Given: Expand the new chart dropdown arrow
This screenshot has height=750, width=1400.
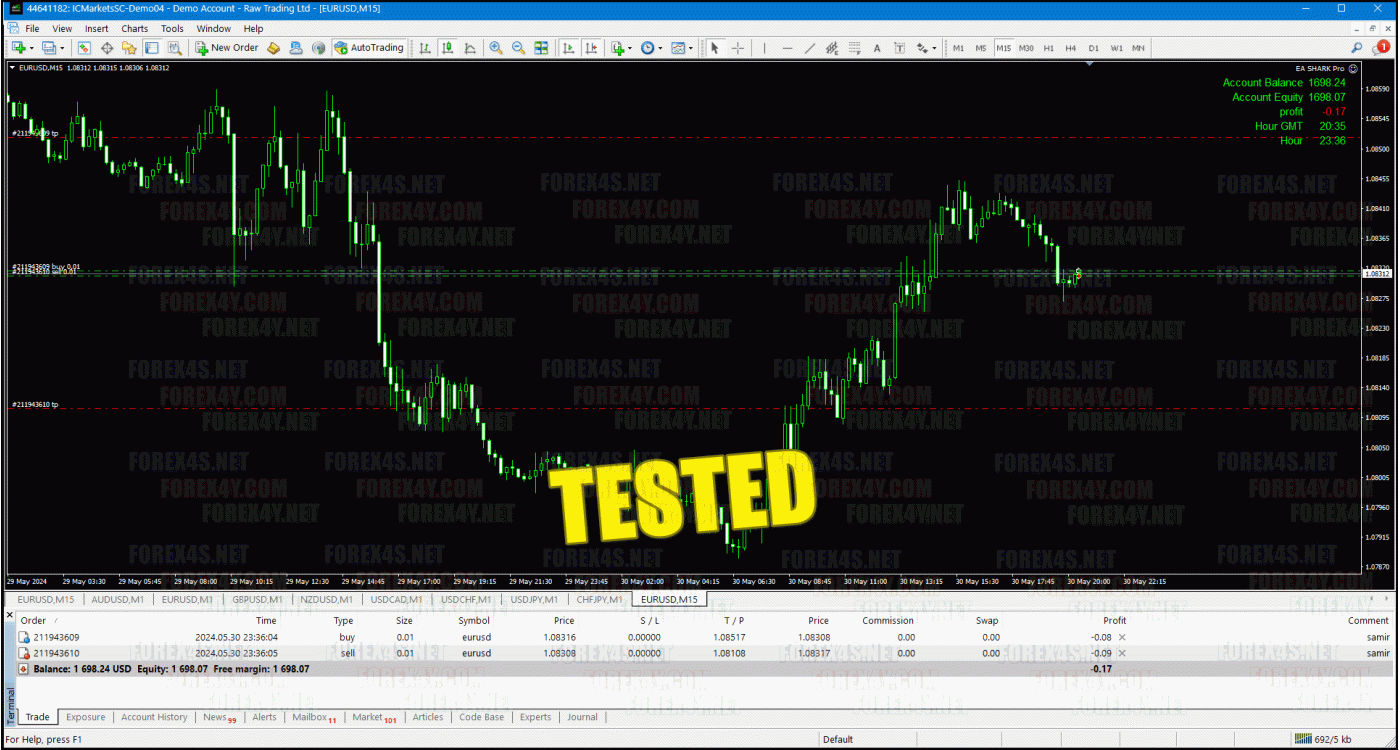Looking at the screenshot, I should 33,48.
